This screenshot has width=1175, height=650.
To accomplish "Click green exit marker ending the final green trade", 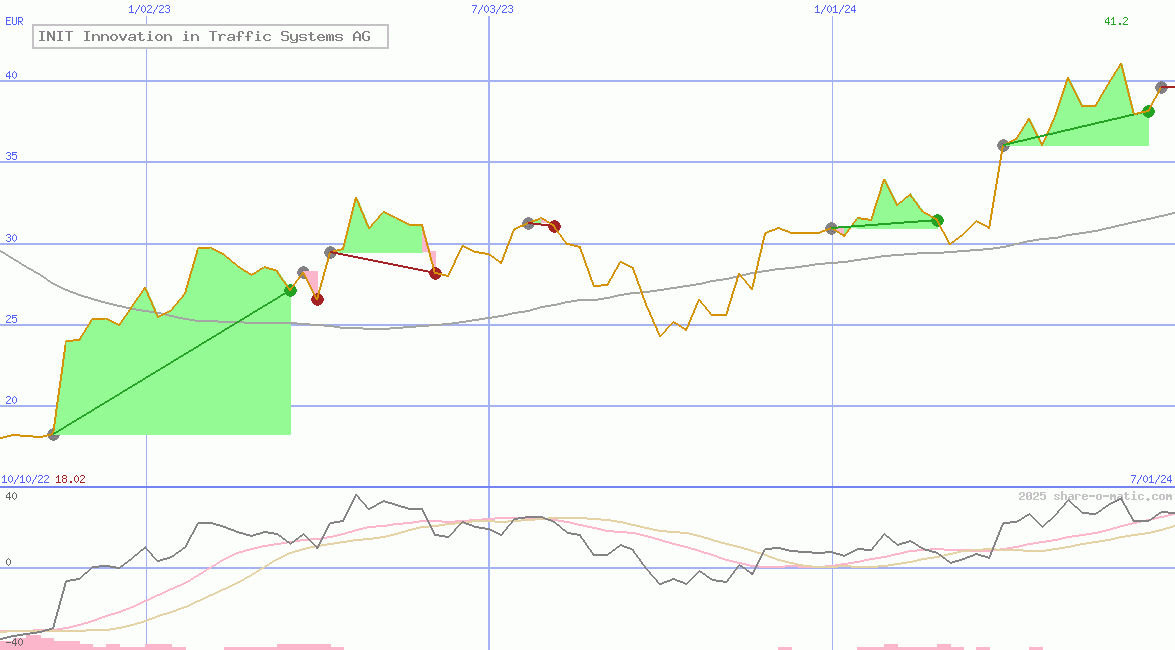I will 1148,111.
